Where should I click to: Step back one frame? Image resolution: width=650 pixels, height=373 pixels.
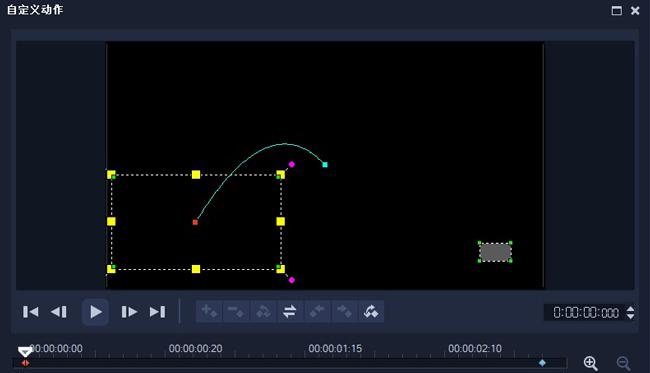pos(58,312)
